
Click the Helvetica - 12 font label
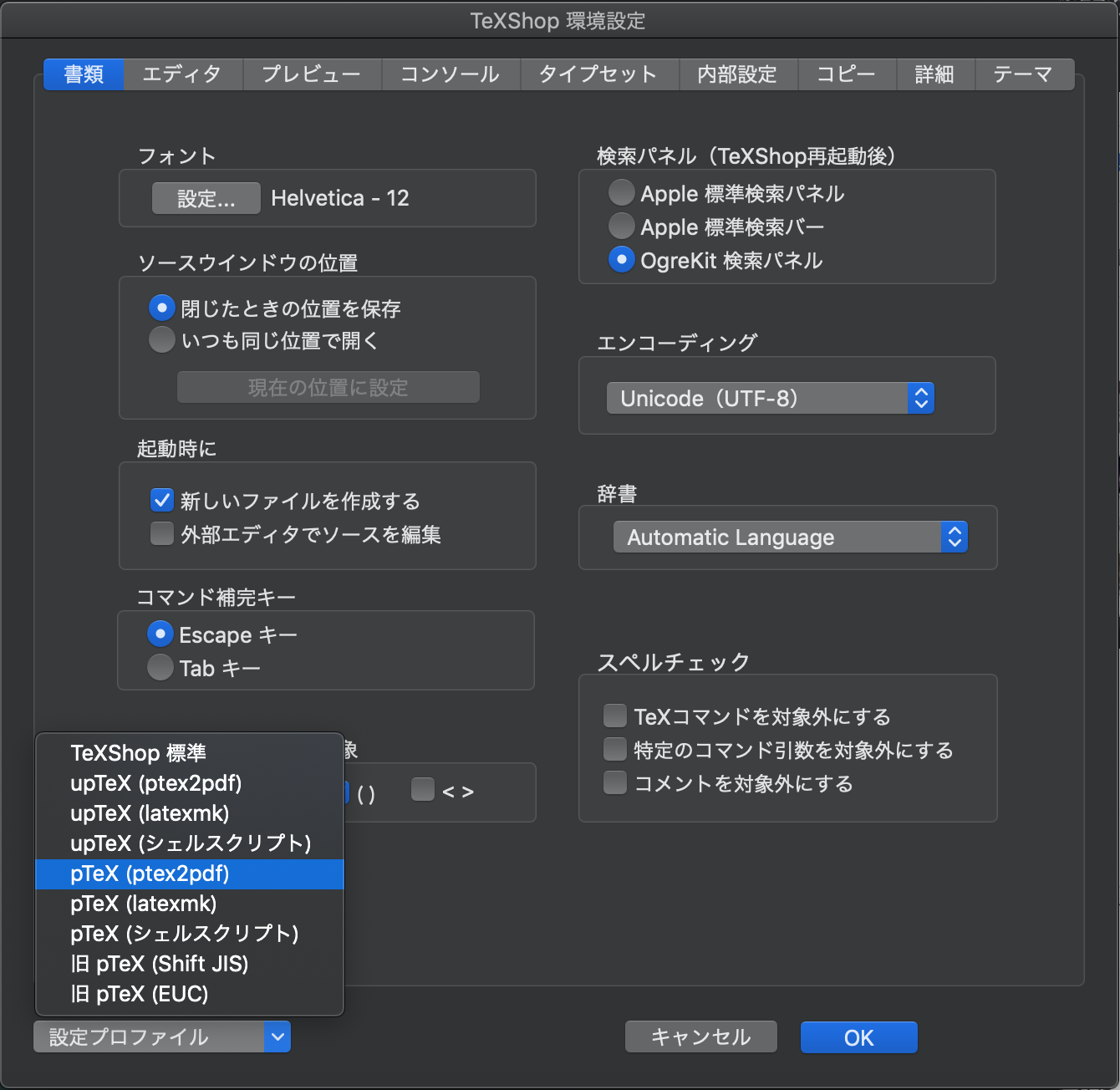(x=340, y=198)
